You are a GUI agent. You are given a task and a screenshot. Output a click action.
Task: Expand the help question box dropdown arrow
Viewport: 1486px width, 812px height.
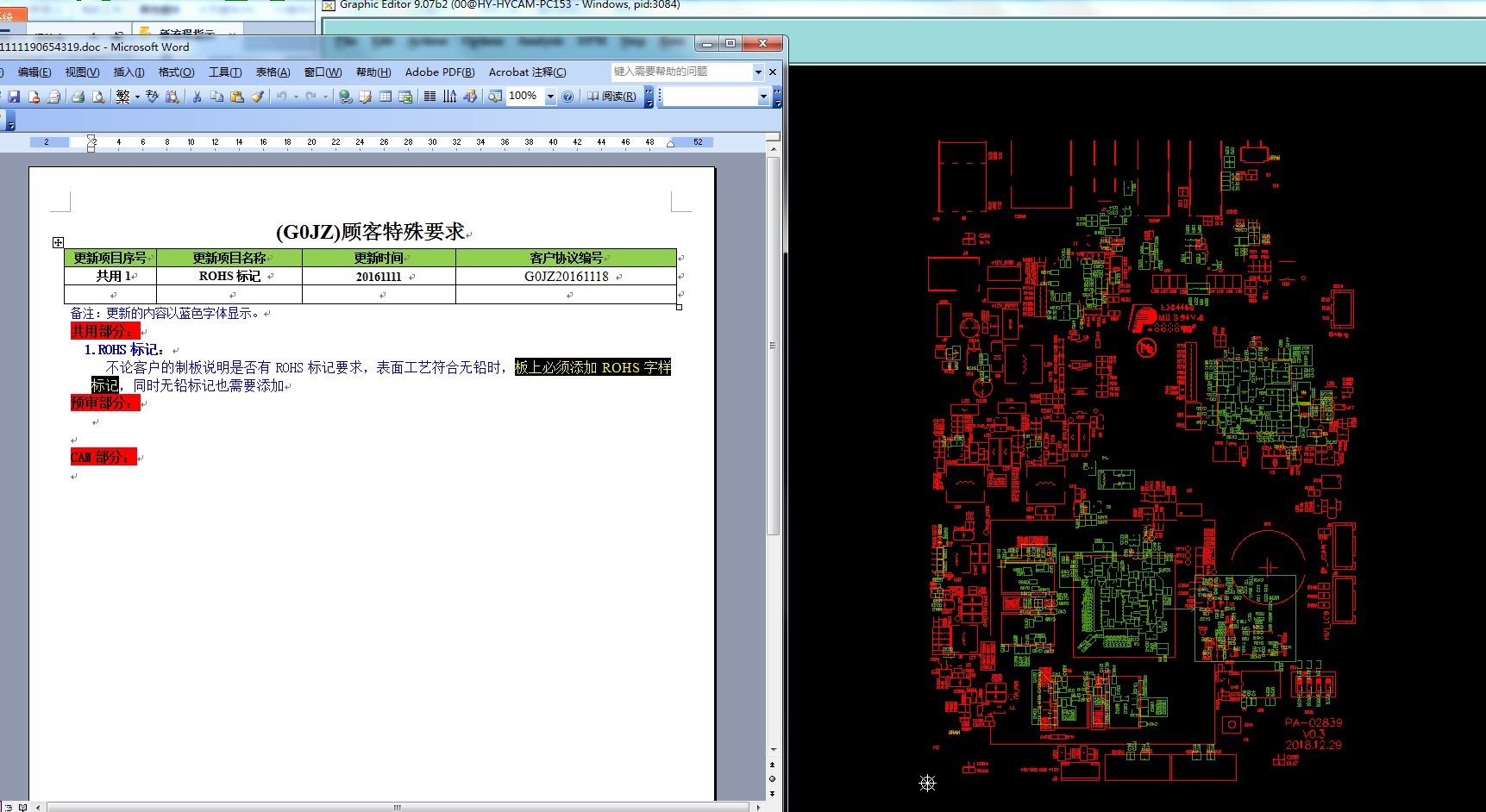pyautogui.click(x=758, y=72)
